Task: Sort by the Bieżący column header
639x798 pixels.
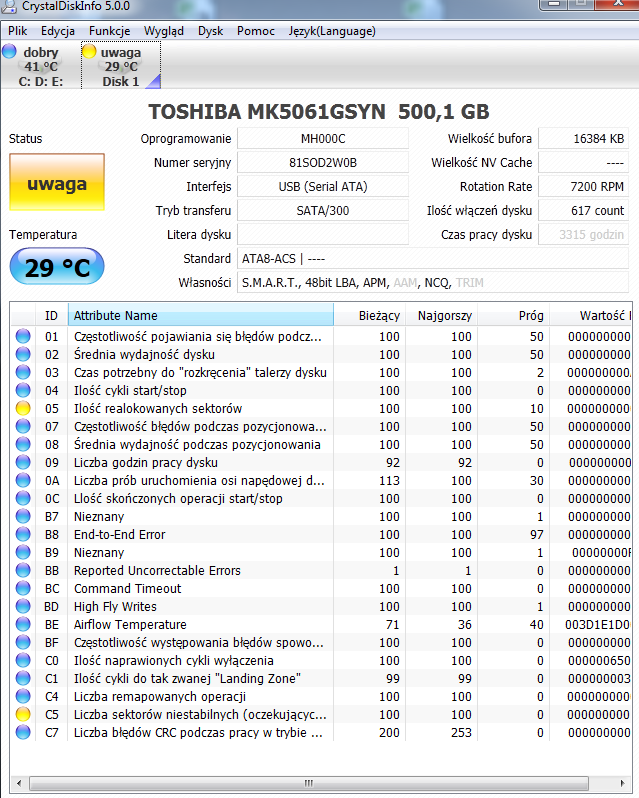Action: [x=369, y=316]
